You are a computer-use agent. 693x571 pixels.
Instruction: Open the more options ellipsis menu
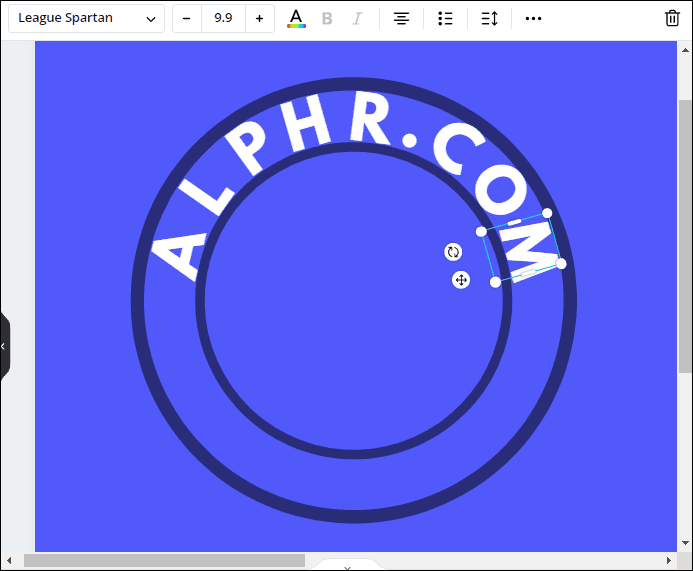point(533,18)
